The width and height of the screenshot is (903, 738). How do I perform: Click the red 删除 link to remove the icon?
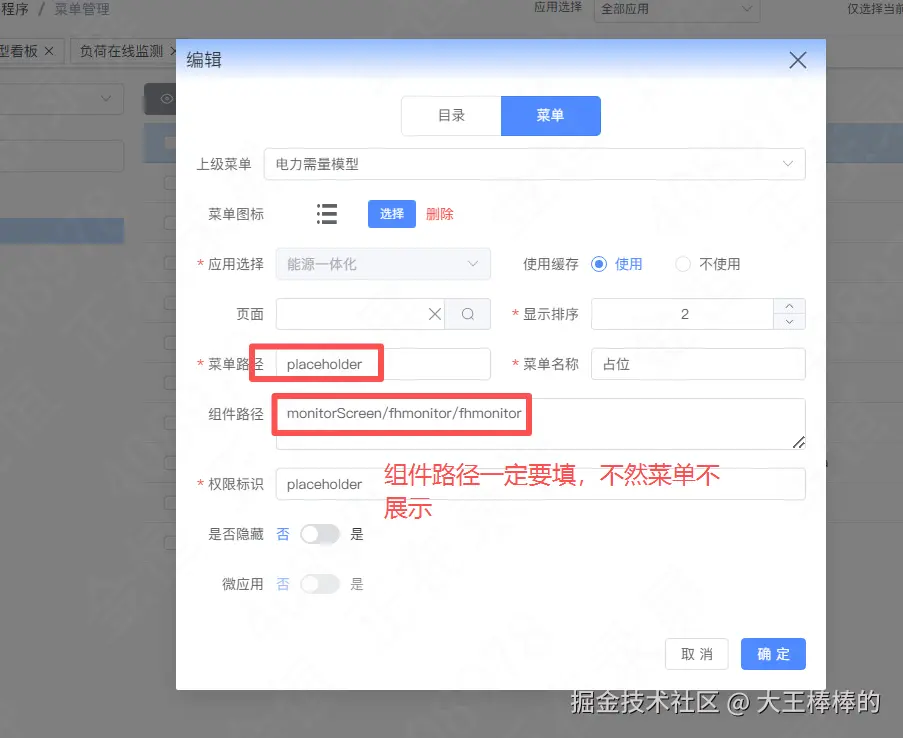pos(441,213)
